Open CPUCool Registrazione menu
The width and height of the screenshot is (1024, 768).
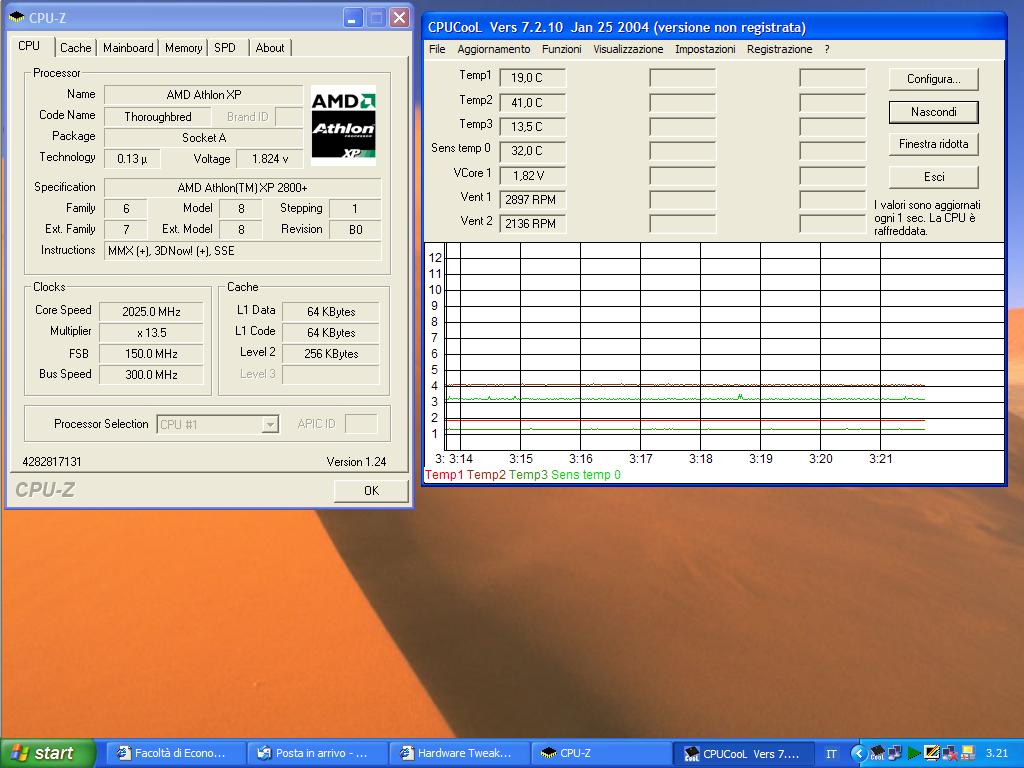[x=780, y=49]
